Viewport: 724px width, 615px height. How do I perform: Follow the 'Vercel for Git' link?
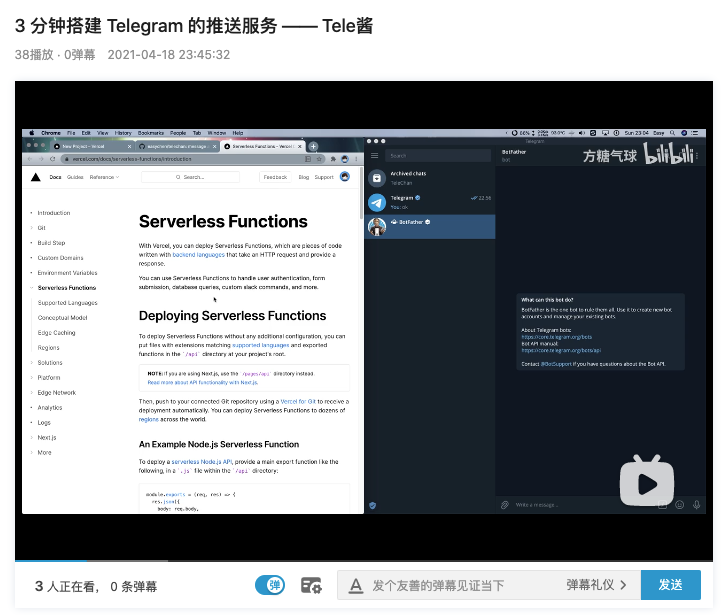pyautogui.click(x=298, y=401)
